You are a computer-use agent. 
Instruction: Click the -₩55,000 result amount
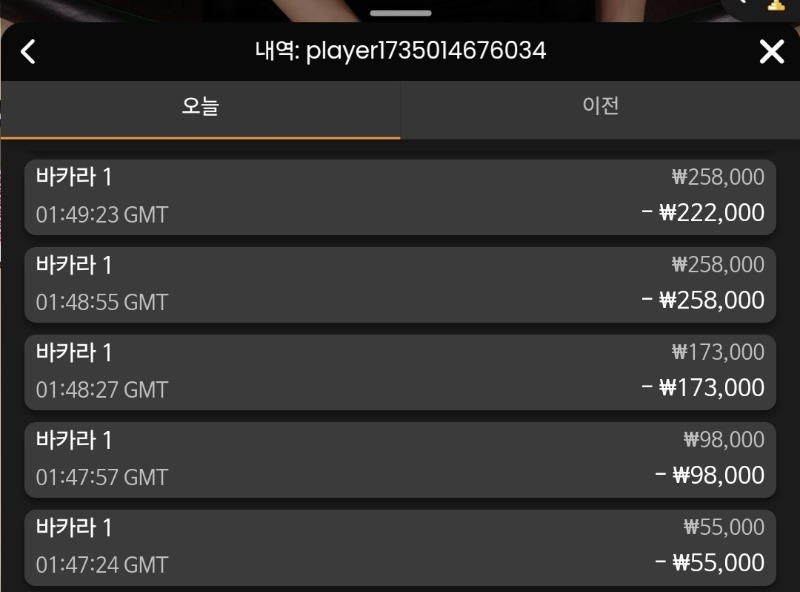coord(710,562)
